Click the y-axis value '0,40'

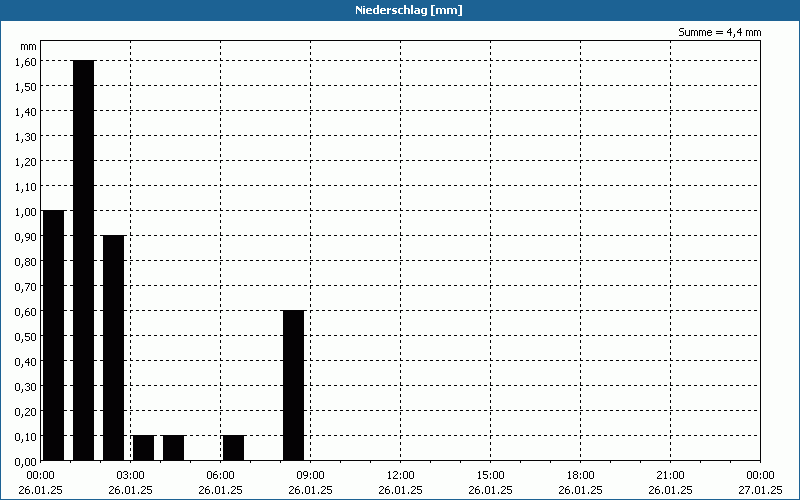26,361
